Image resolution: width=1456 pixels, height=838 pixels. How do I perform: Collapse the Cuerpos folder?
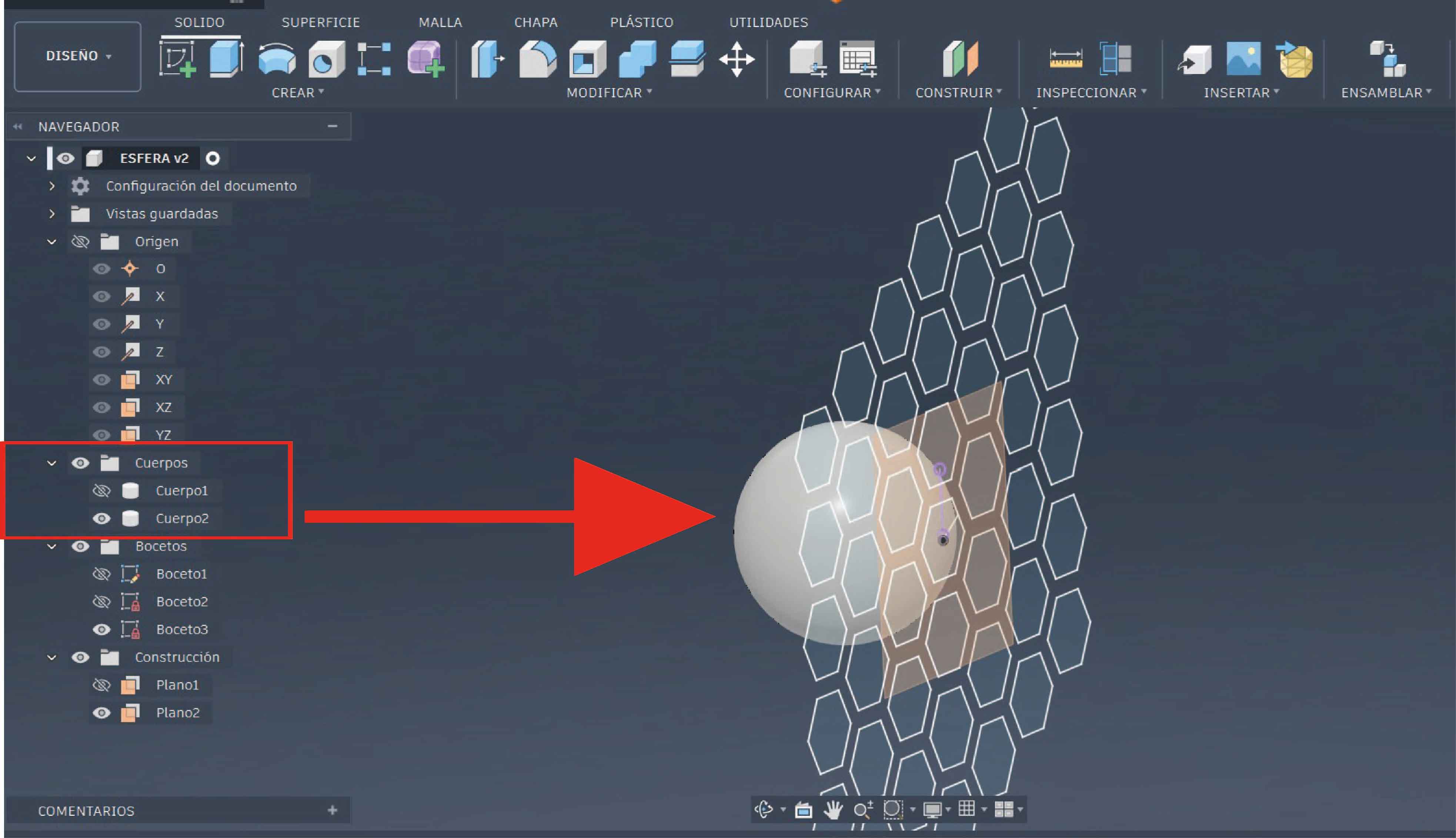pyautogui.click(x=52, y=463)
